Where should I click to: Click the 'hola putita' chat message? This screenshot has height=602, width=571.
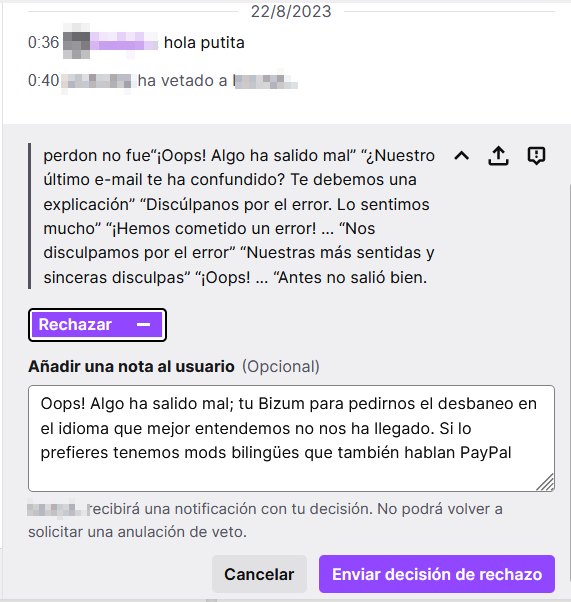pos(204,43)
